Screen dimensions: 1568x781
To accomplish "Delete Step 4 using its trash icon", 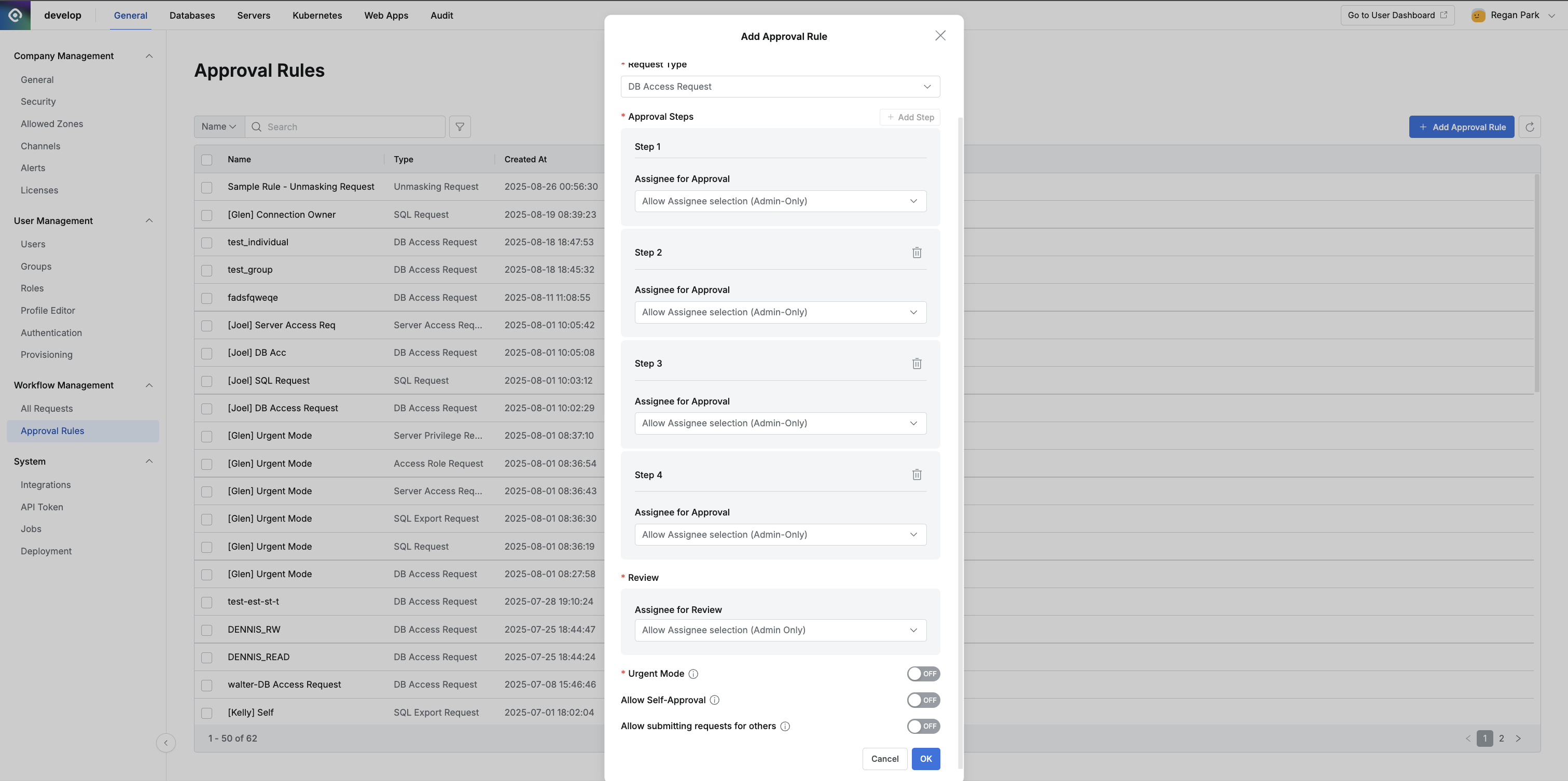I will click(x=918, y=475).
